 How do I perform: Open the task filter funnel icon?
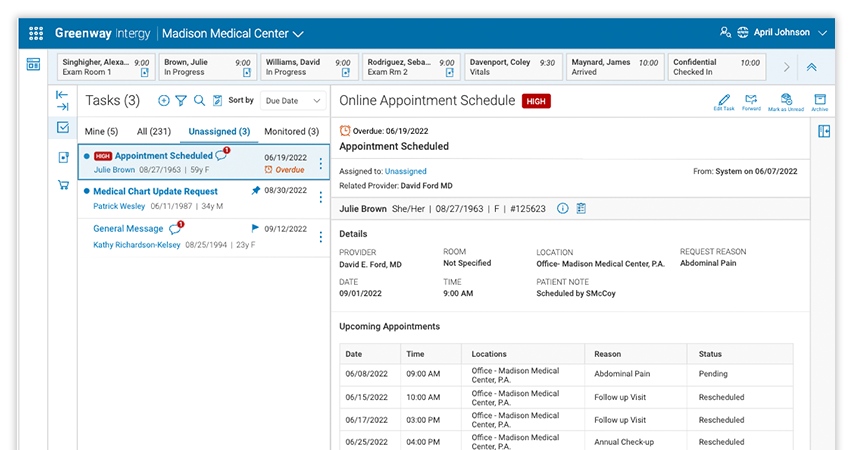coord(181,101)
